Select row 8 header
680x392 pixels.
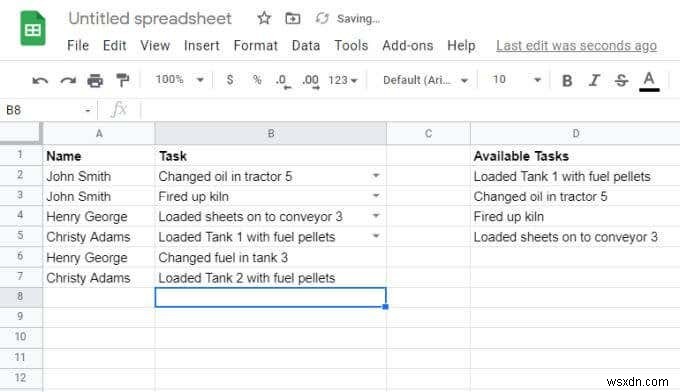click(x=20, y=297)
